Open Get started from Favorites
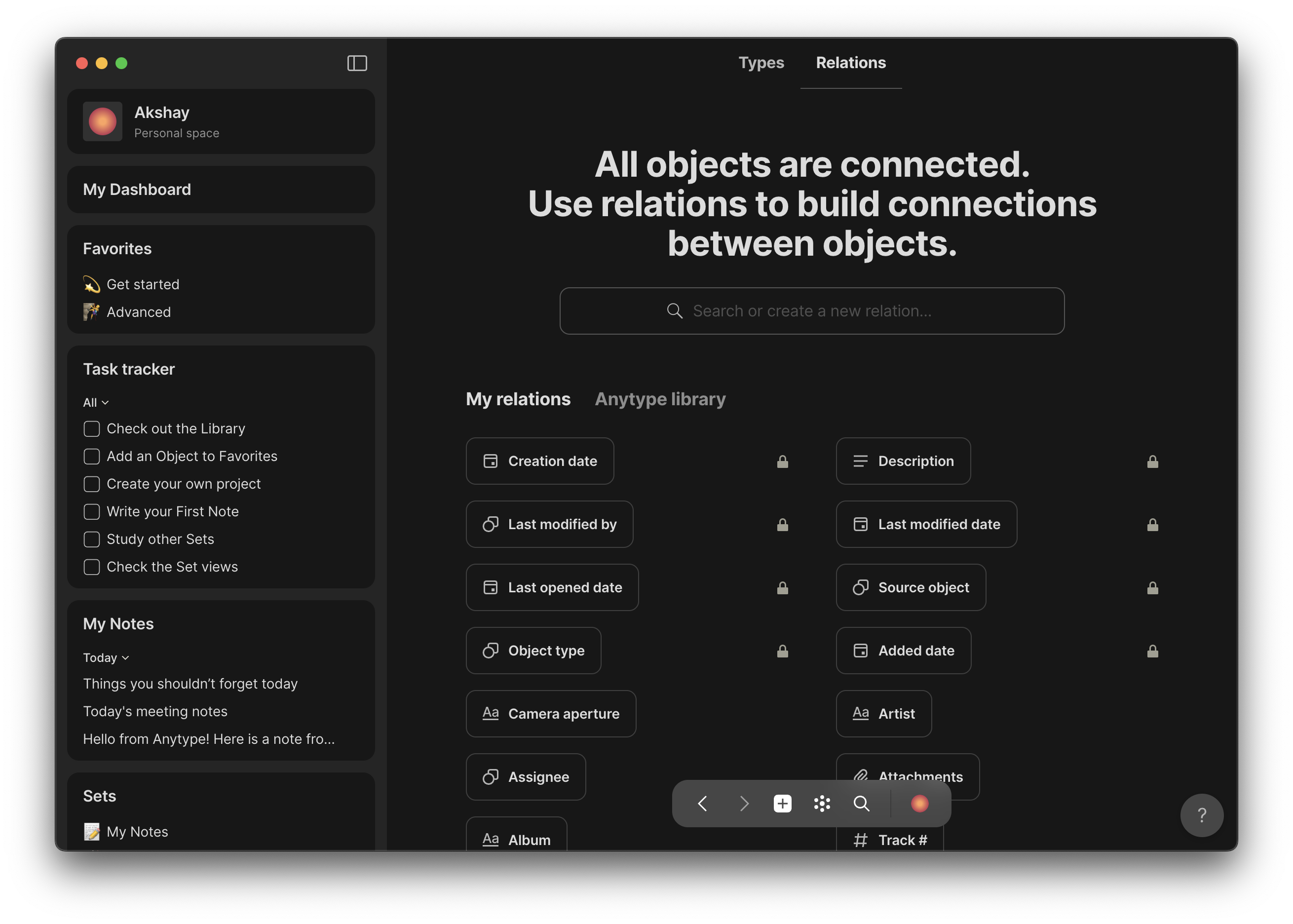 pos(142,284)
